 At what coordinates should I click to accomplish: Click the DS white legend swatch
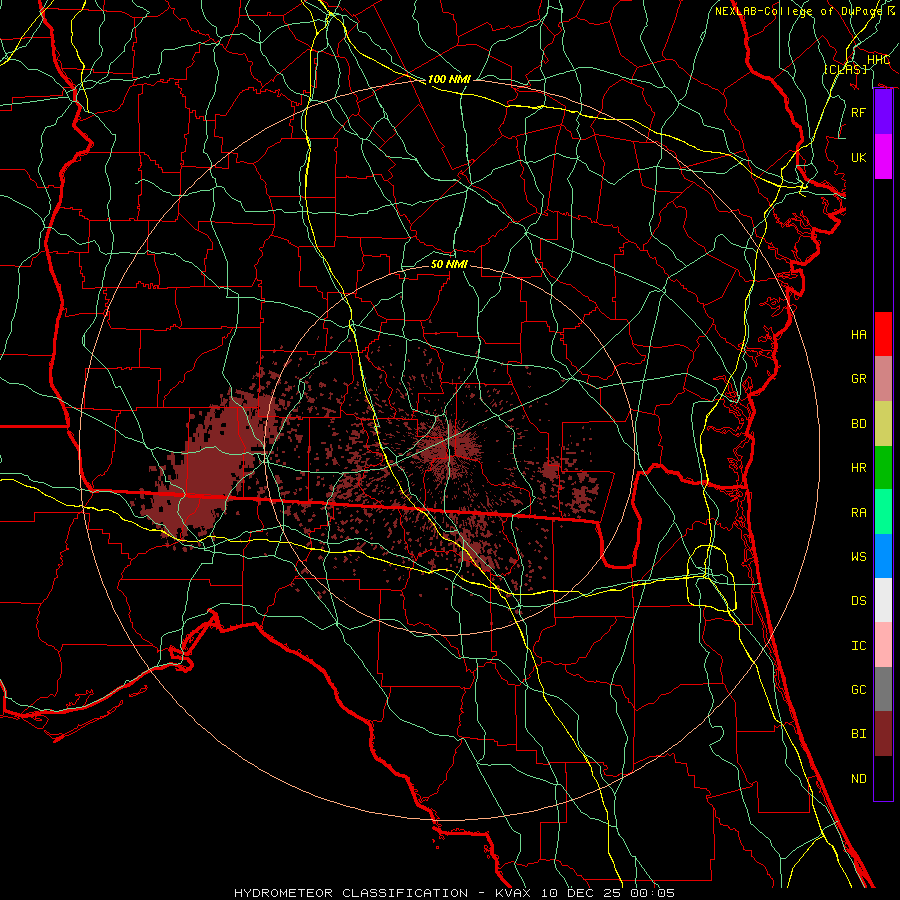pyautogui.click(x=883, y=600)
